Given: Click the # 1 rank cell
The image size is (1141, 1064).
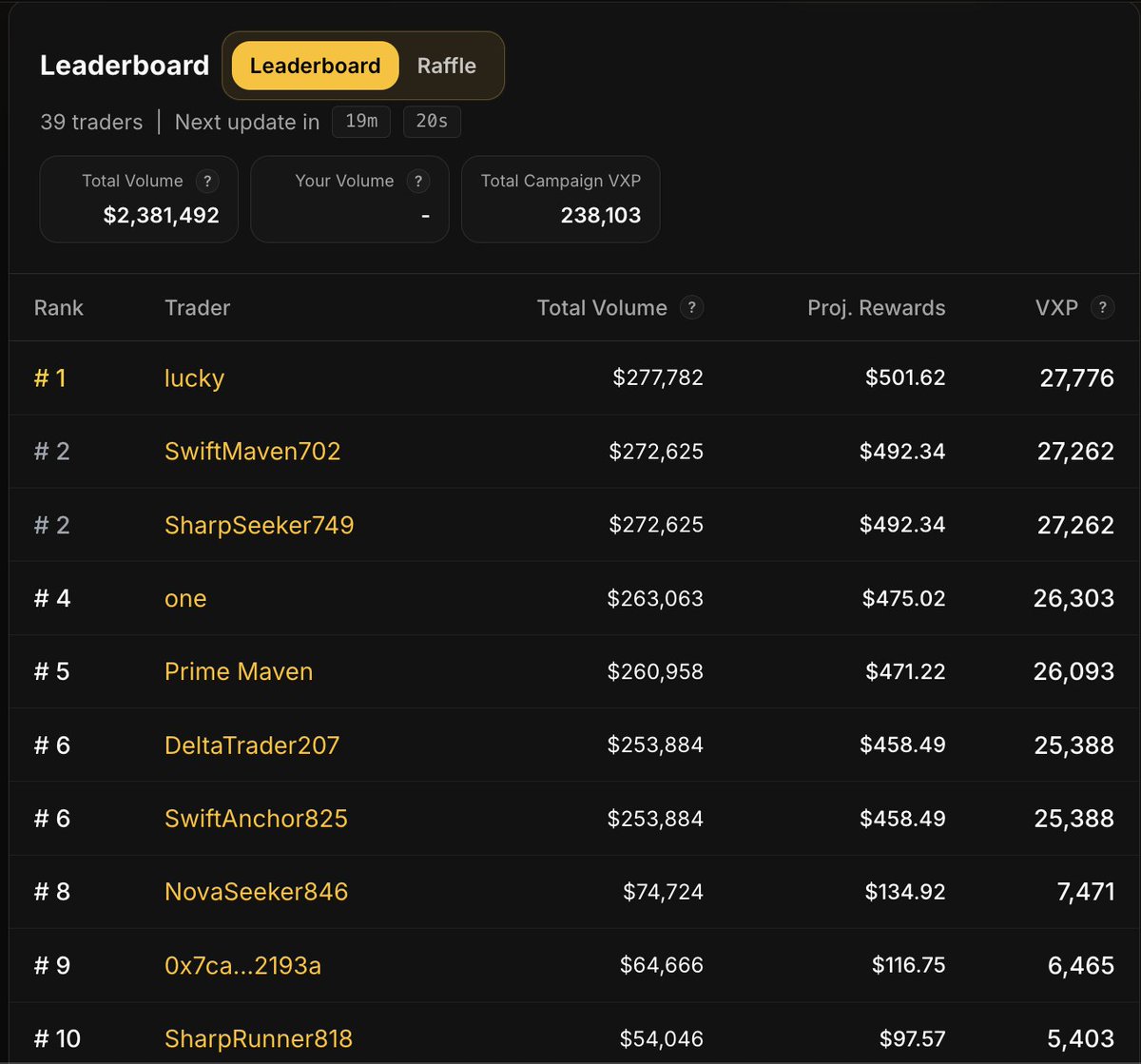Looking at the screenshot, I should [50, 378].
